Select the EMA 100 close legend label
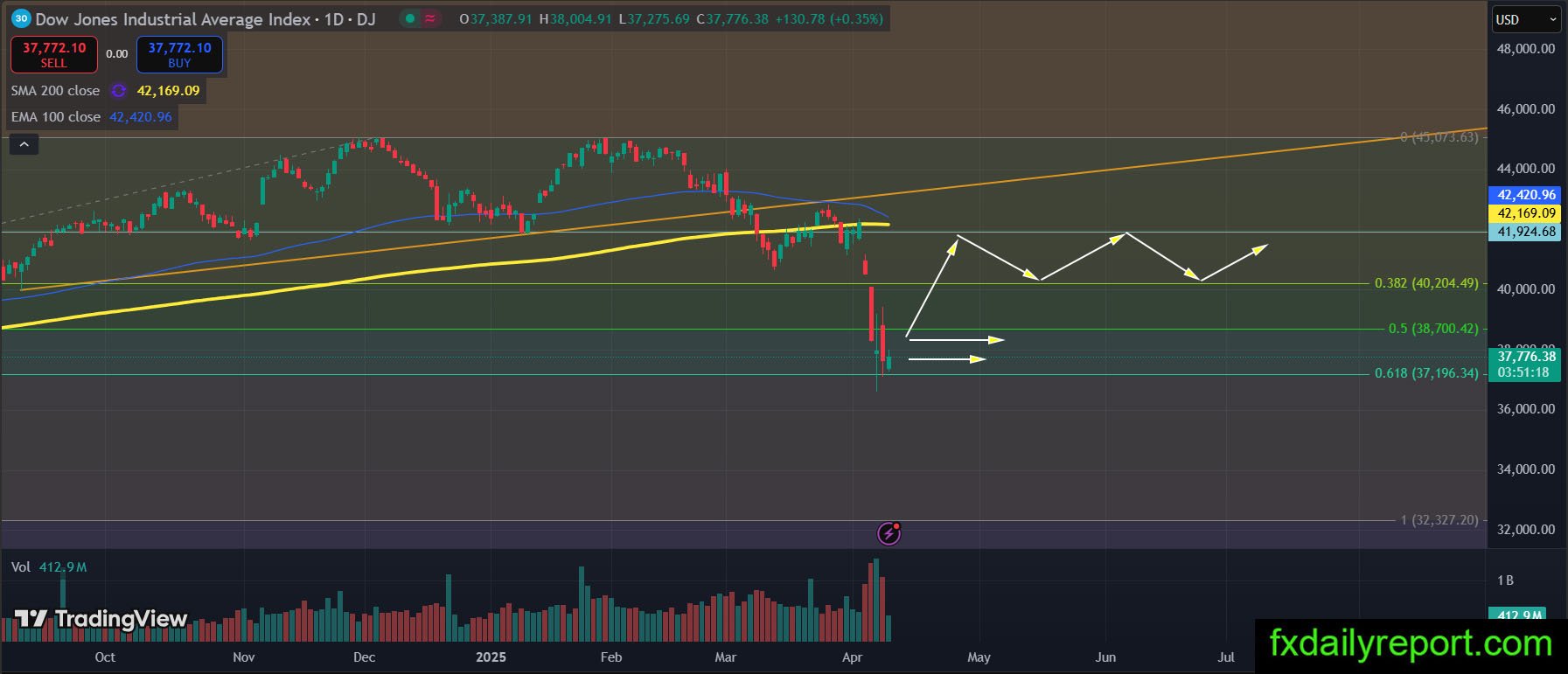The height and width of the screenshot is (674, 1568). pos(56,117)
